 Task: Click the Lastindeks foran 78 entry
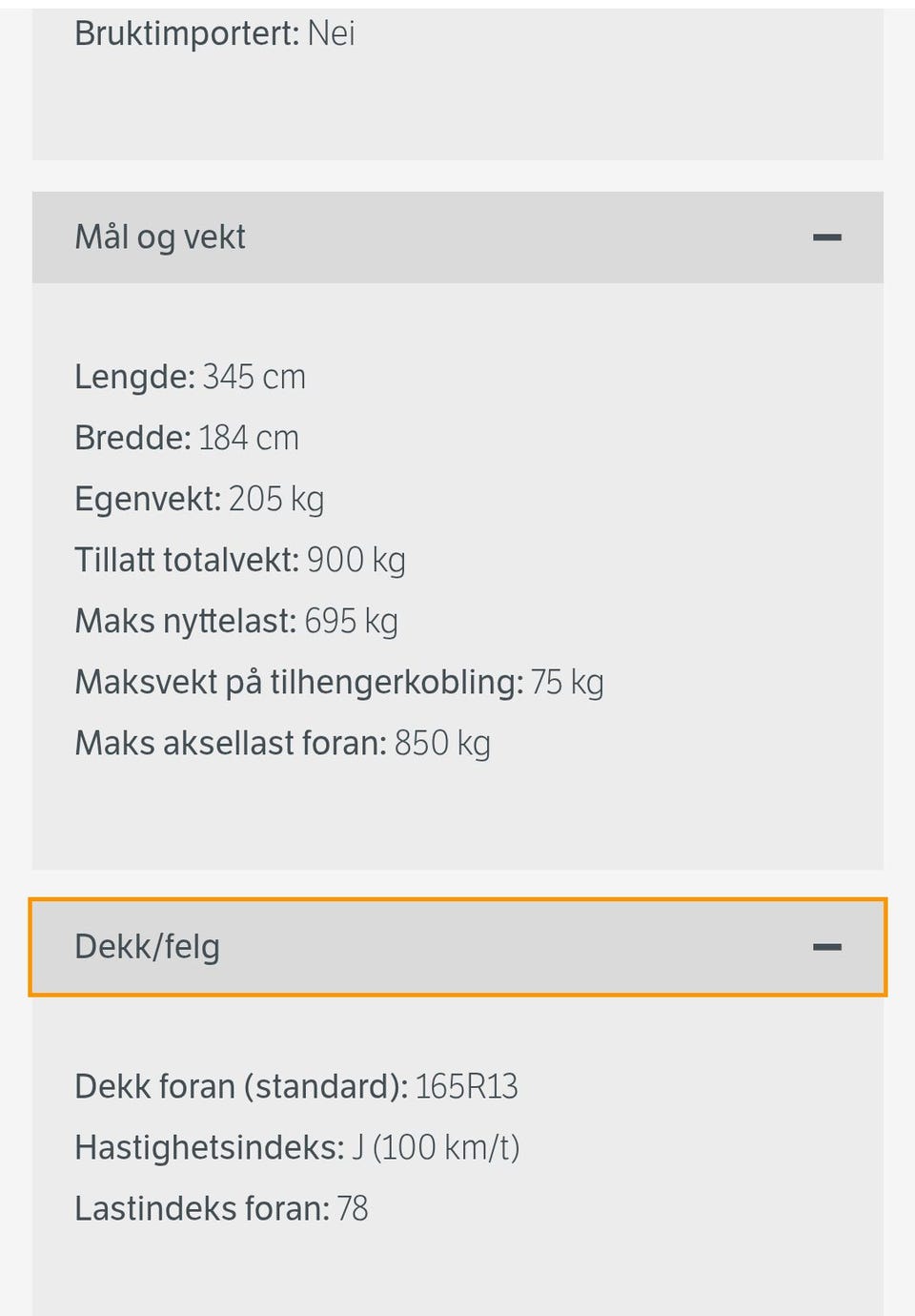click(221, 1209)
